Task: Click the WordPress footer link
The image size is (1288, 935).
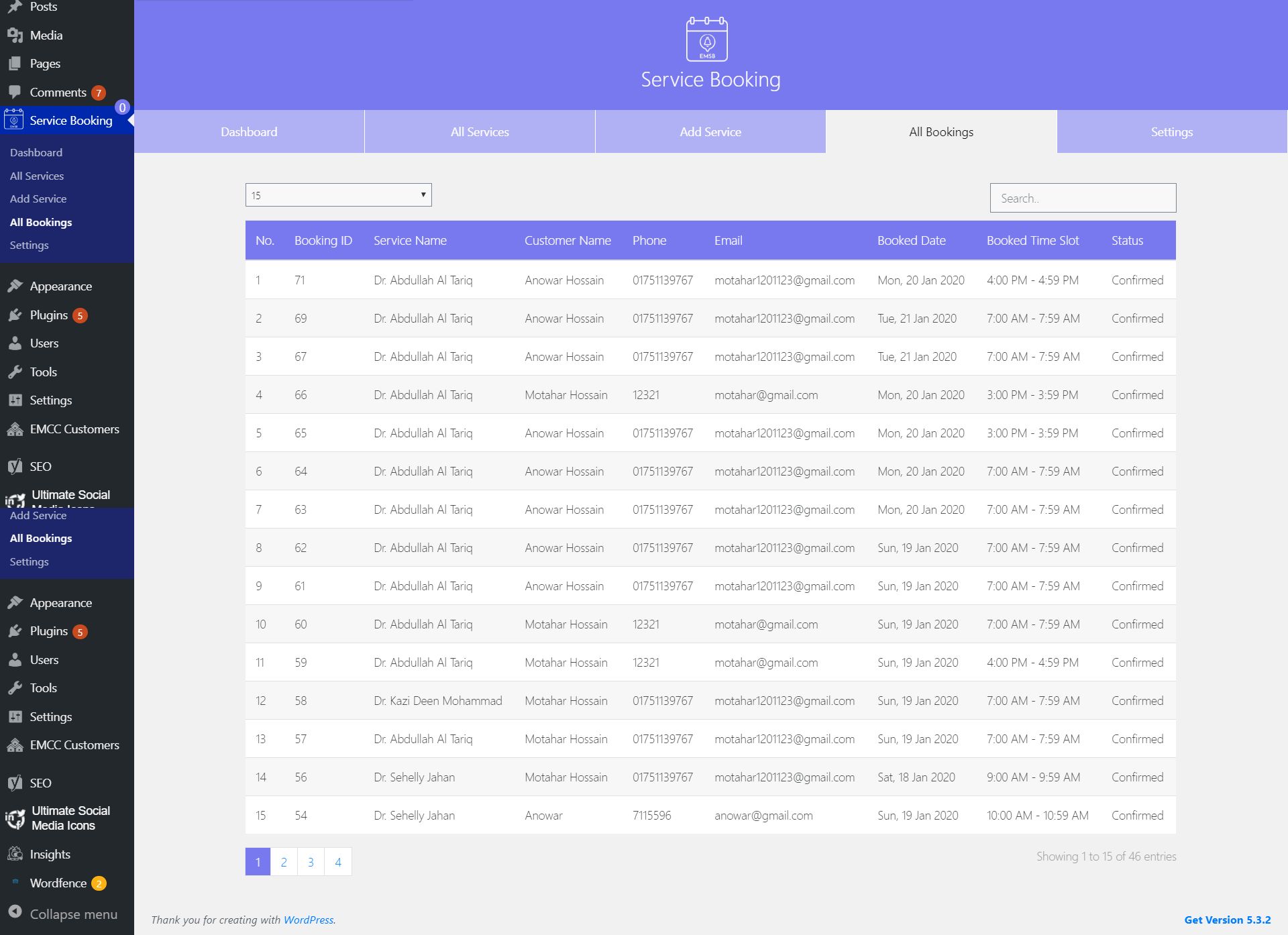Action: 308,920
